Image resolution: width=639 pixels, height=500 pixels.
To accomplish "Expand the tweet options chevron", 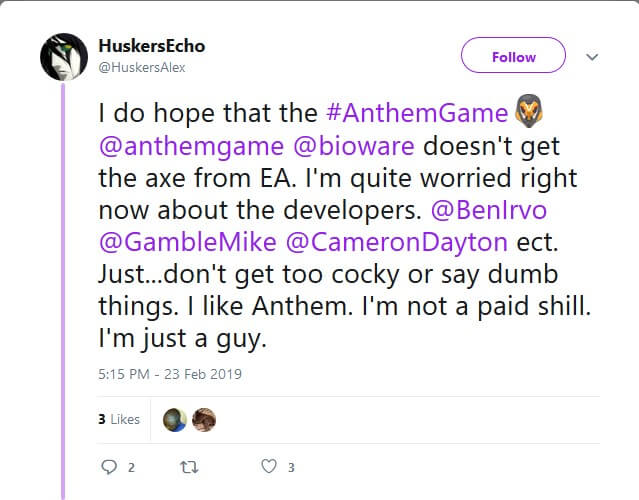I will click(x=592, y=57).
